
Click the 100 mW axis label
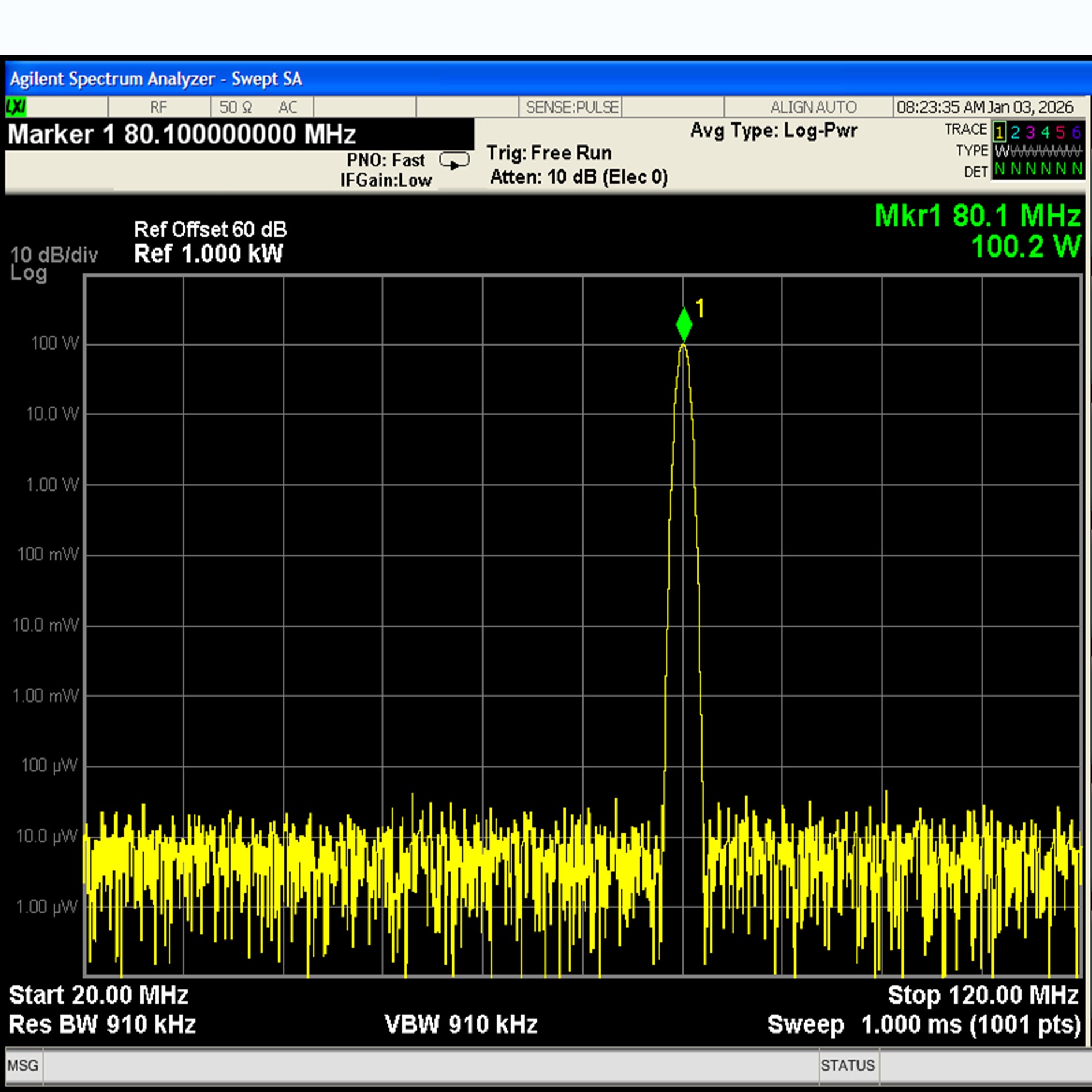48,554
